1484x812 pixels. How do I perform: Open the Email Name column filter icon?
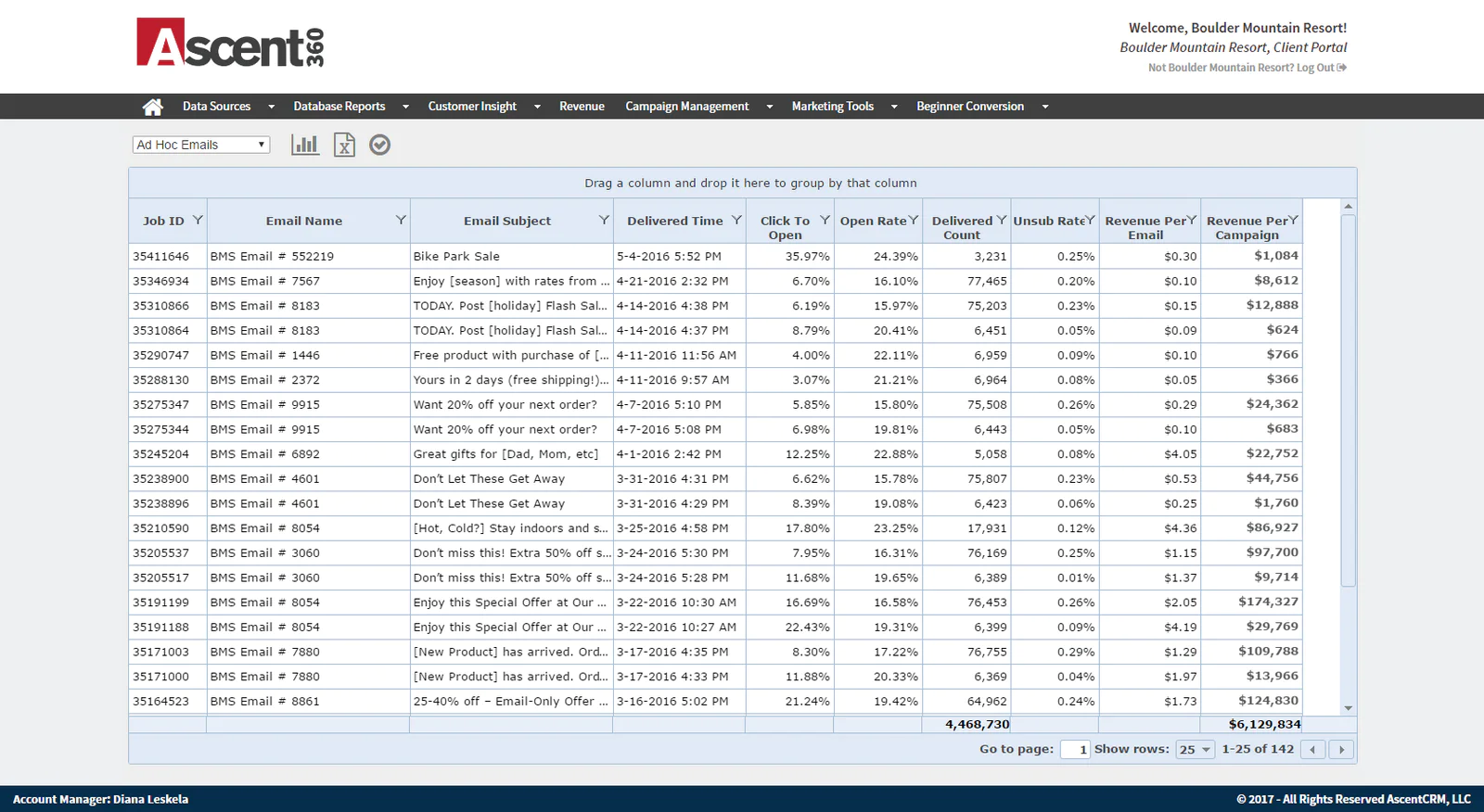[401, 220]
